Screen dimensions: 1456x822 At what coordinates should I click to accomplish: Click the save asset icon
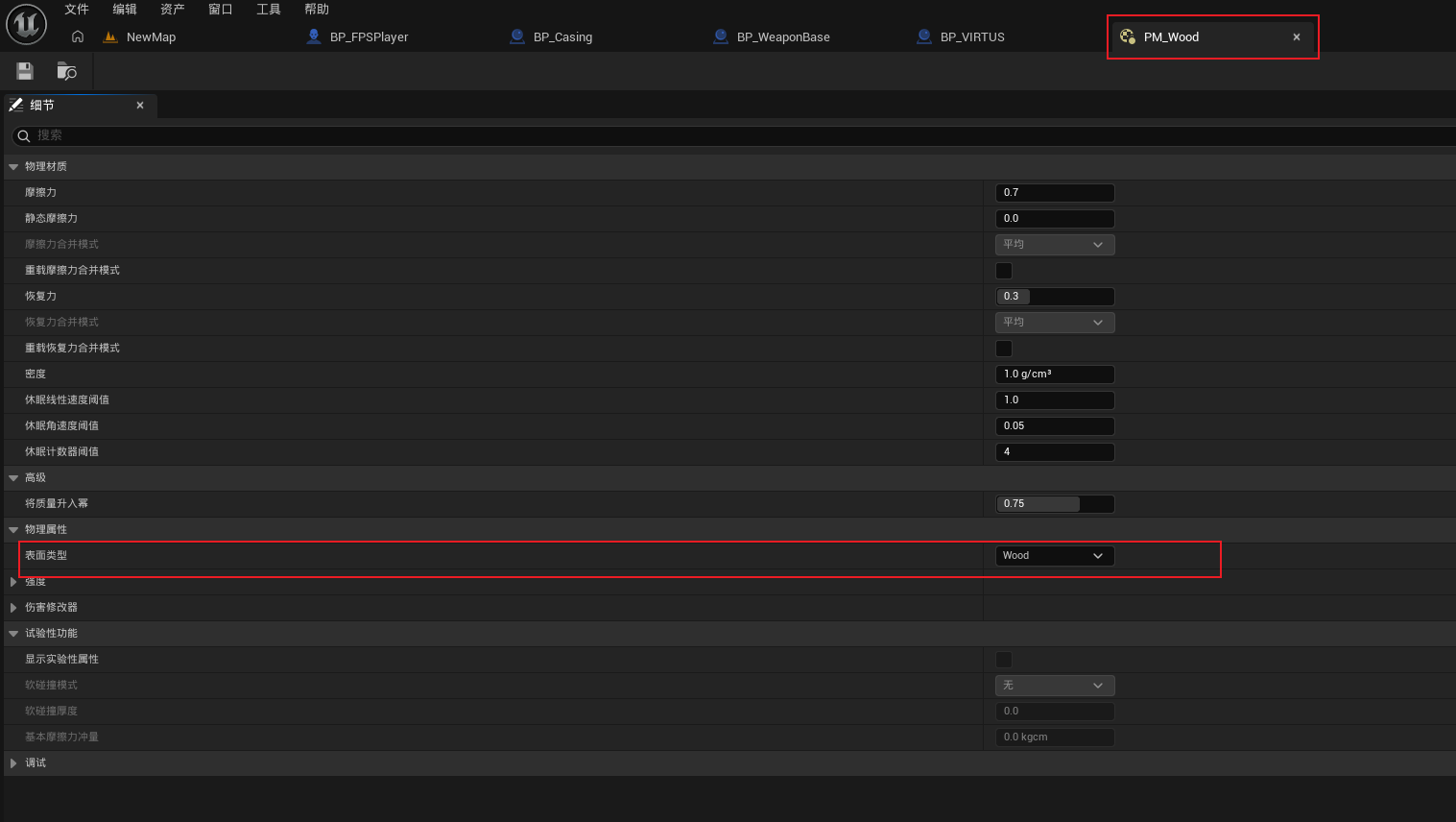click(x=25, y=71)
